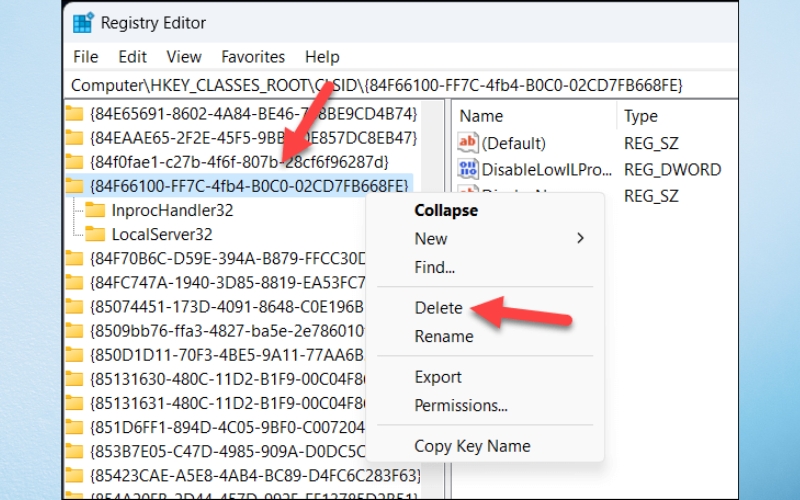The image size is (800, 500).
Task: Click the string icon beside (Default)
Action: (468, 142)
